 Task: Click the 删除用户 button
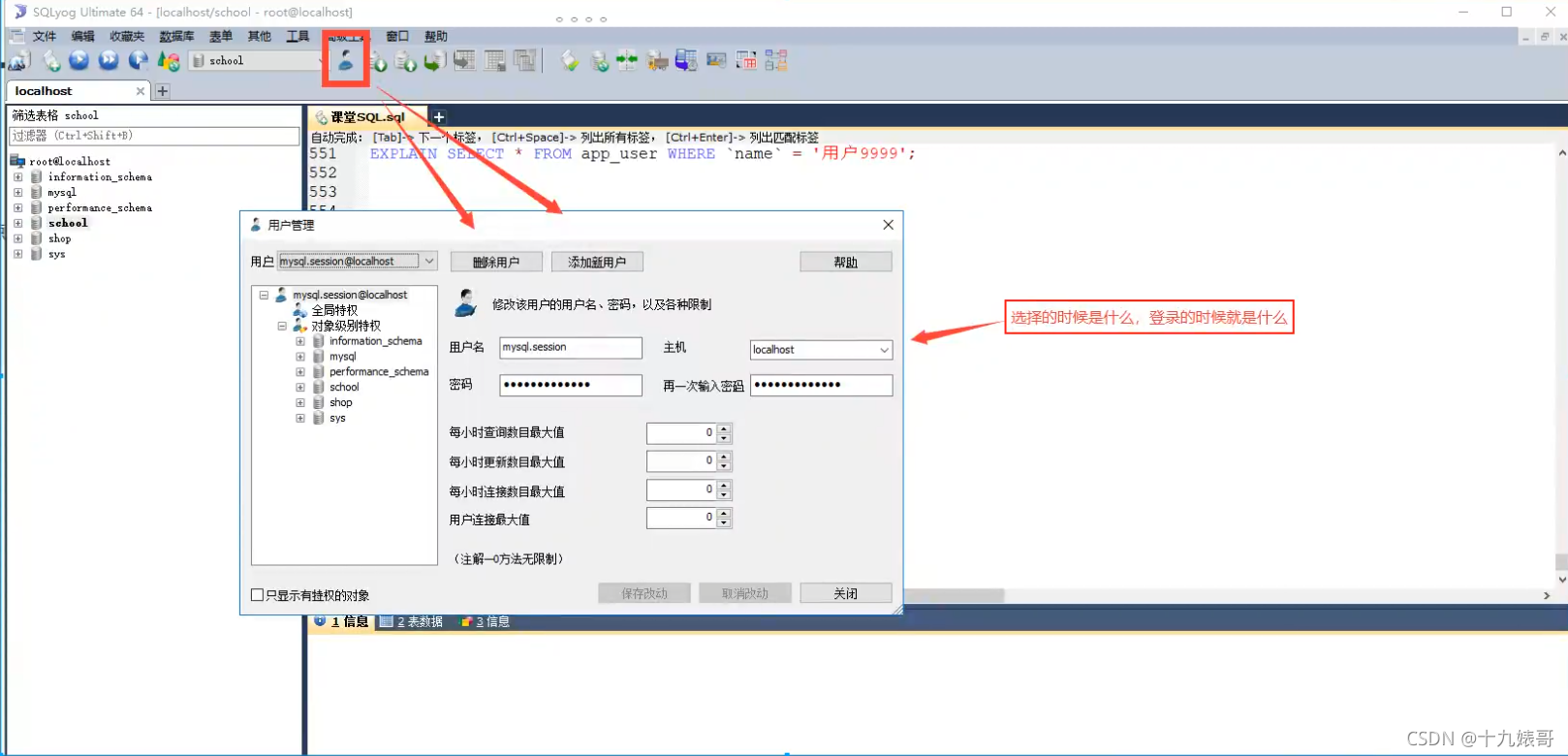pyautogui.click(x=496, y=262)
